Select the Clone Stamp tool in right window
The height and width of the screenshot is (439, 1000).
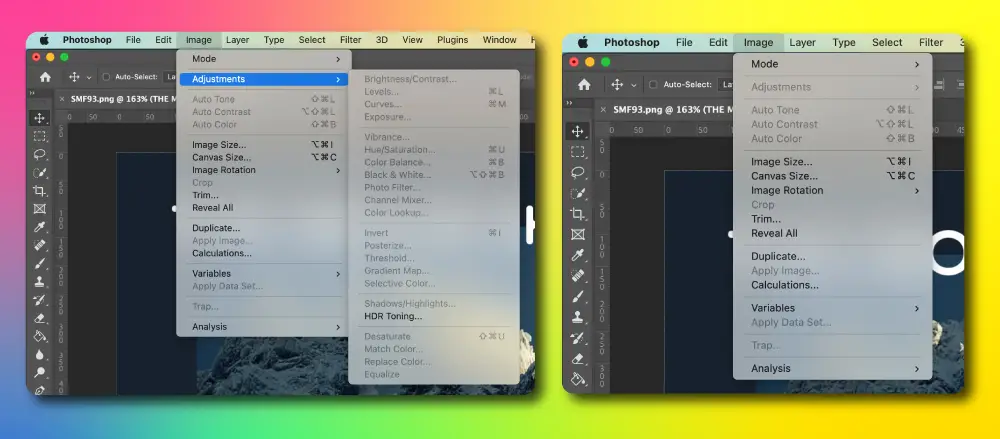pyautogui.click(x=578, y=317)
